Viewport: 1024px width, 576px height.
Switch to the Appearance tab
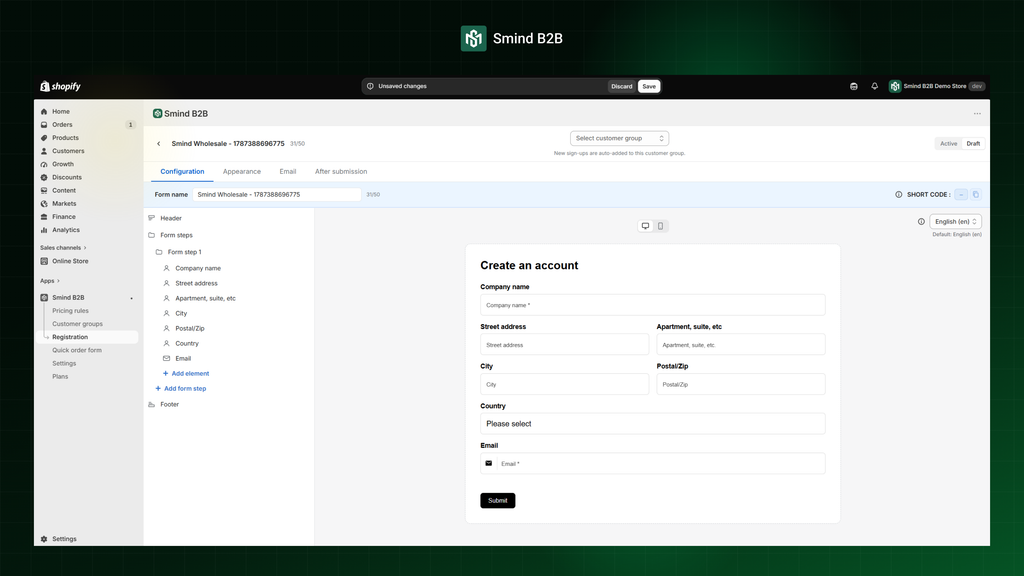point(242,172)
